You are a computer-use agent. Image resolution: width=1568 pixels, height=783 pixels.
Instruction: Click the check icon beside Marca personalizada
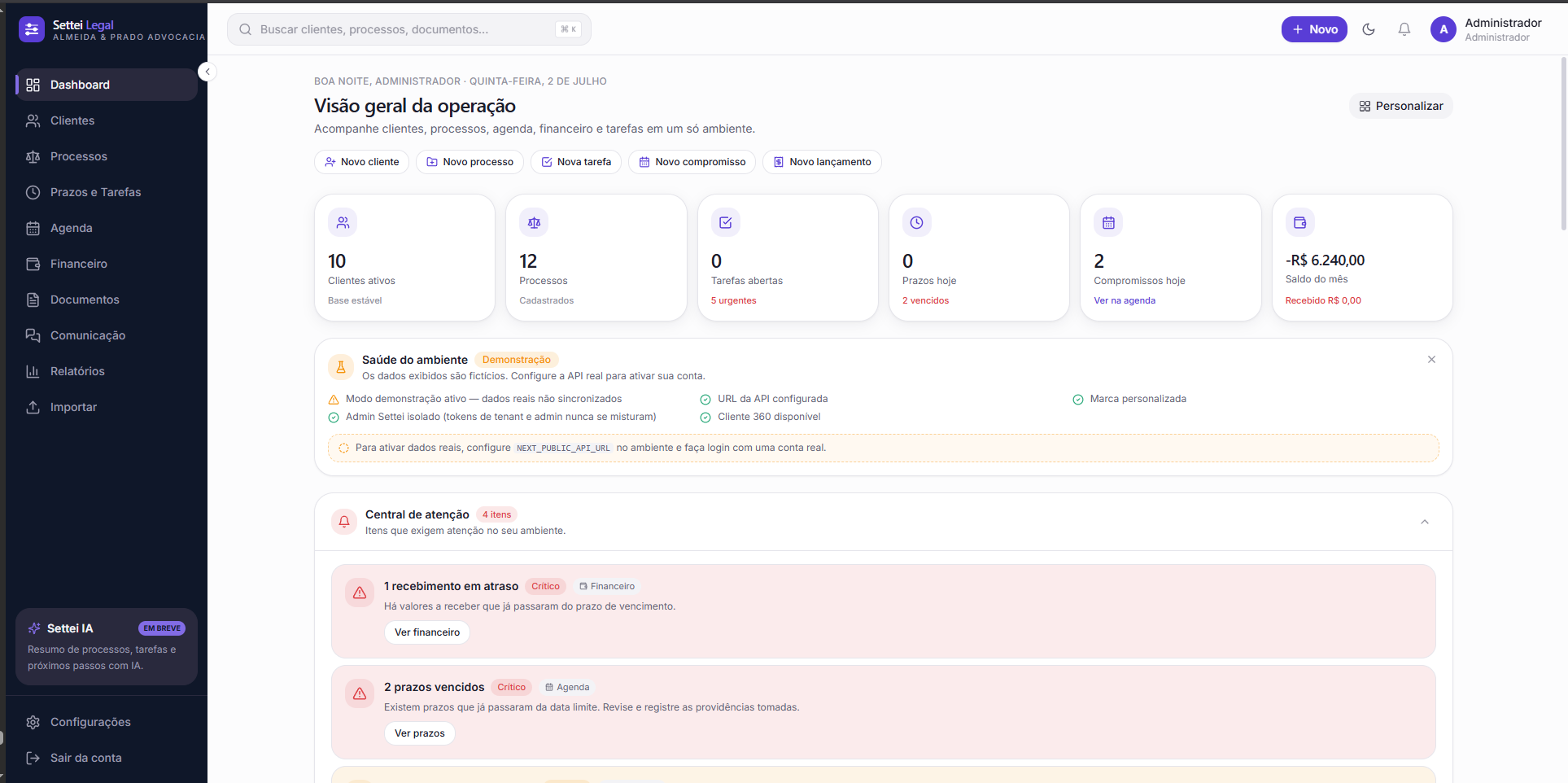click(x=1078, y=400)
